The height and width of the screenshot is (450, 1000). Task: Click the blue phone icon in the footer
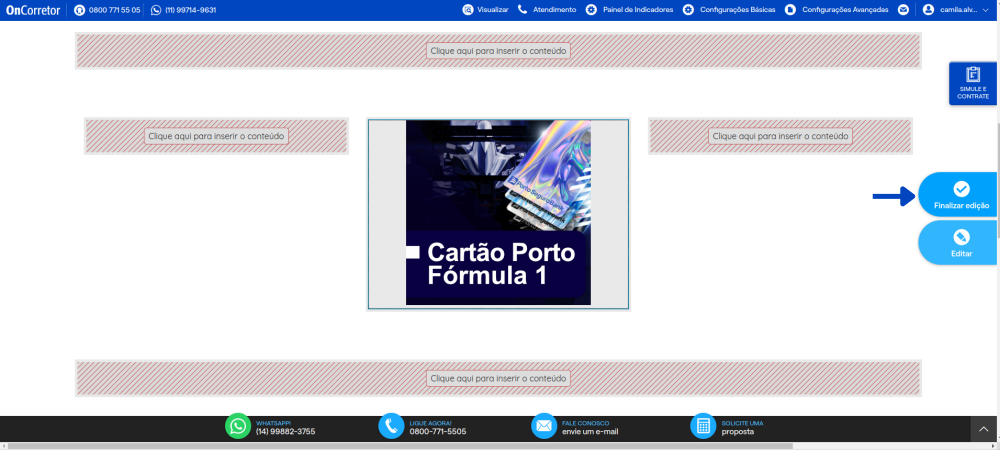tap(391, 426)
